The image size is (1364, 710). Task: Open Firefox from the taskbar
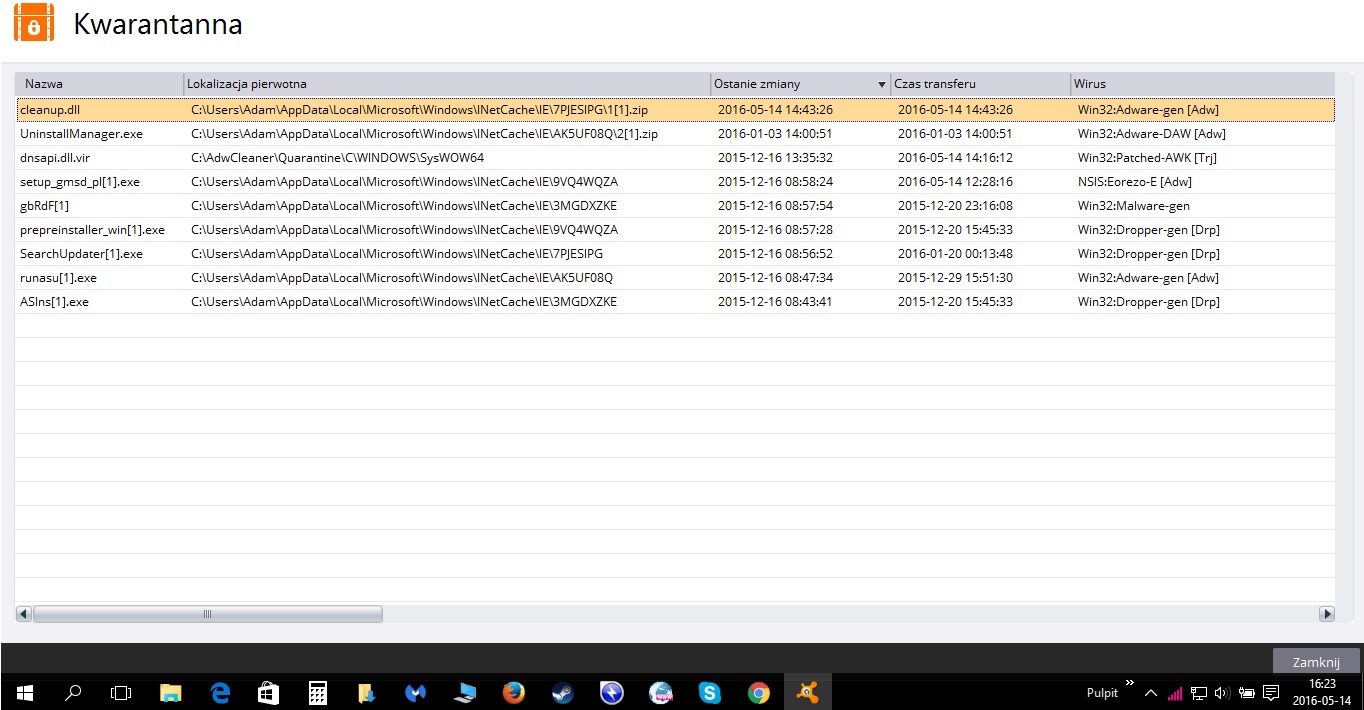514,692
